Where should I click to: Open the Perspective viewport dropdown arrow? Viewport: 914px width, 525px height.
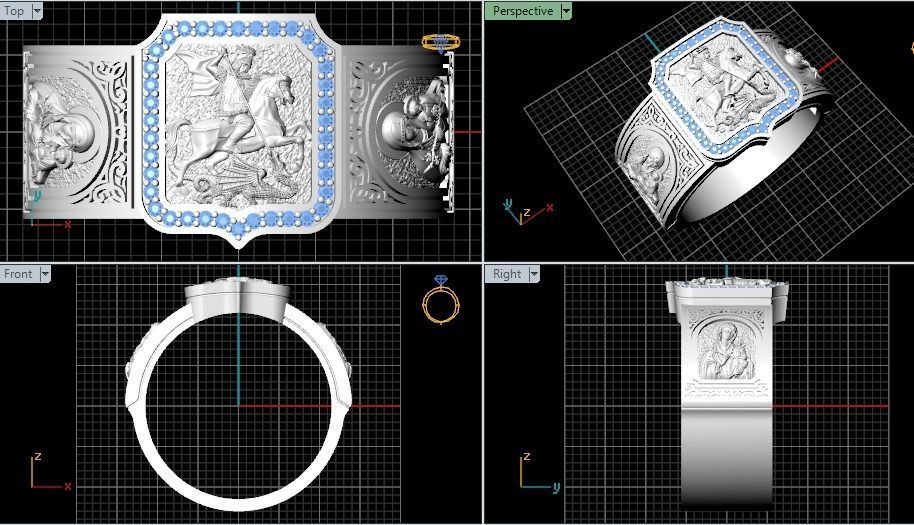[x=566, y=10]
